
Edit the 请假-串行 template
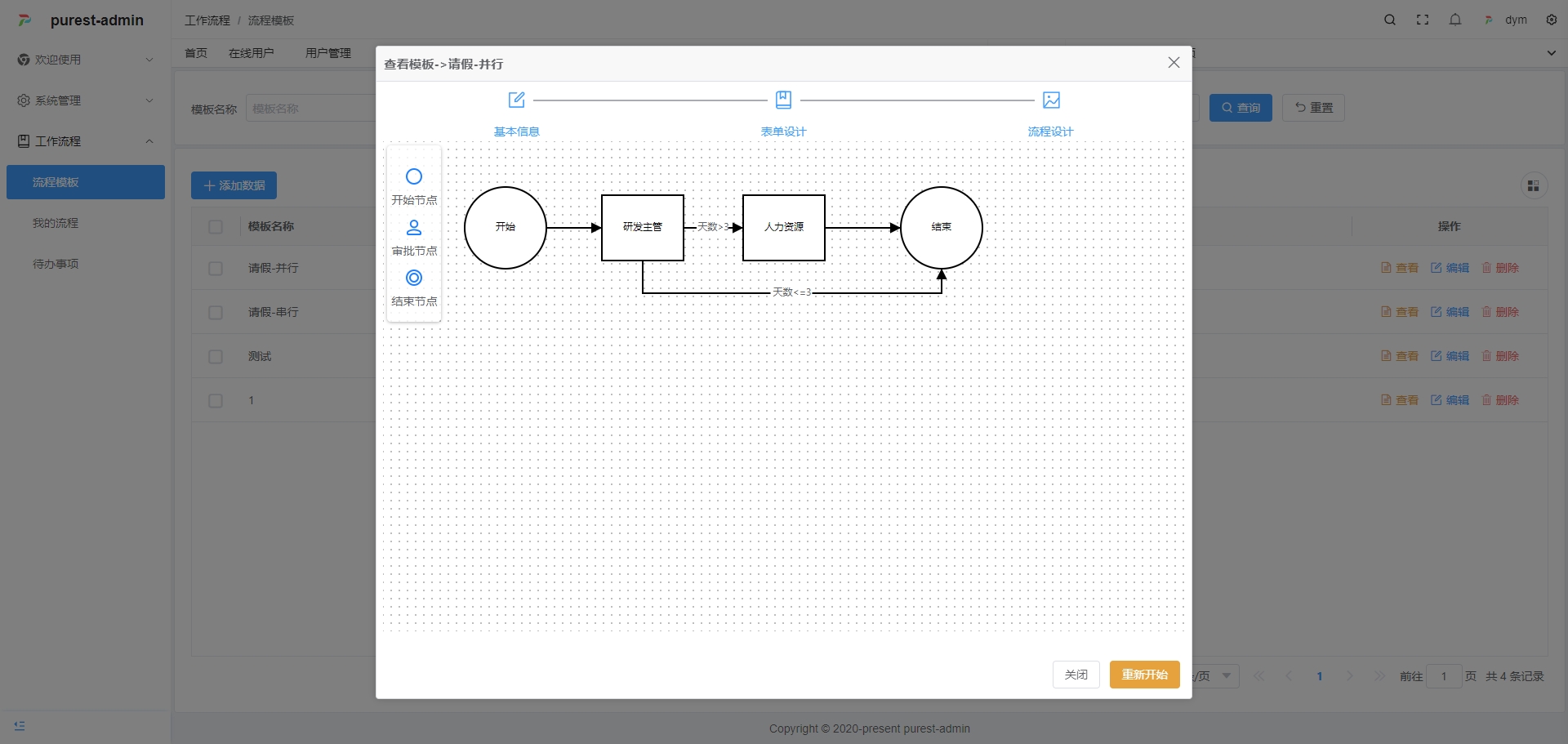pyautogui.click(x=1450, y=312)
